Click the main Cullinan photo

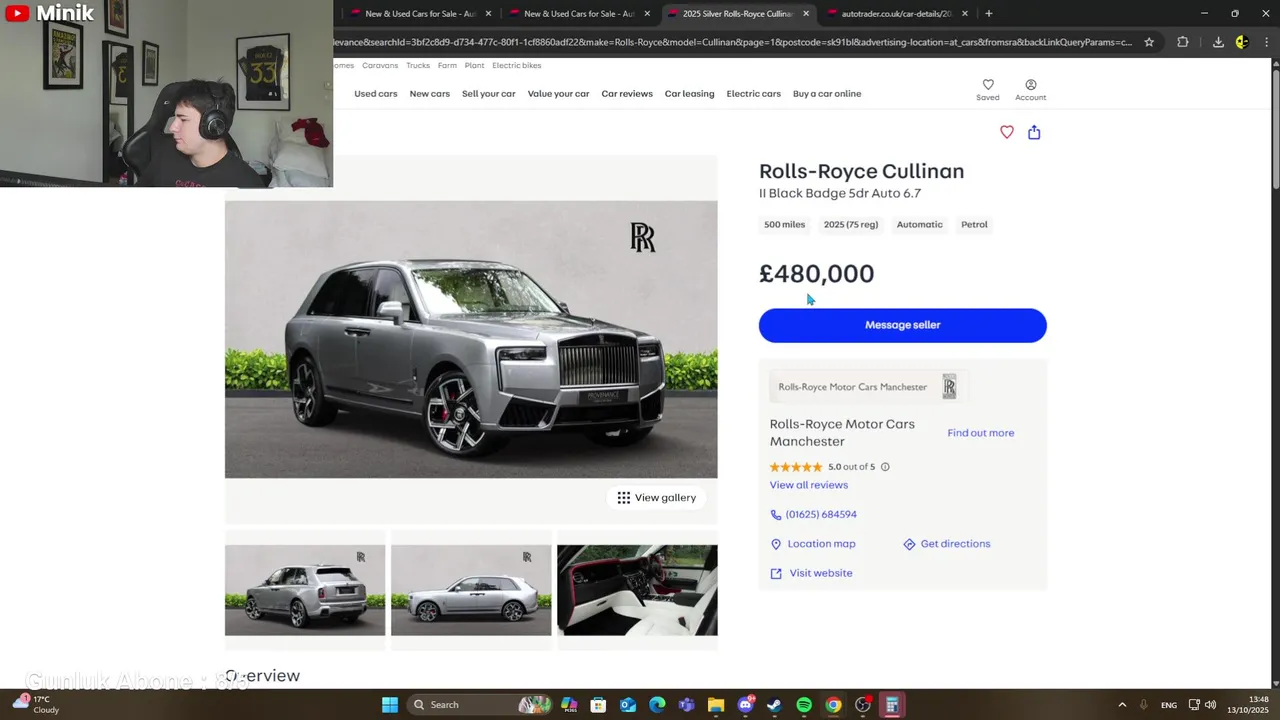click(x=471, y=339)
